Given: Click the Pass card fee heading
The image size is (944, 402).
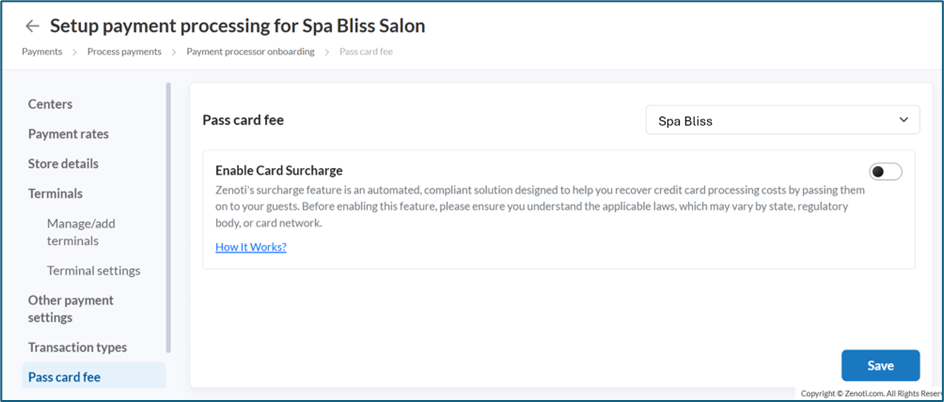Looking at the screenshot, I should tap(243, 121).
